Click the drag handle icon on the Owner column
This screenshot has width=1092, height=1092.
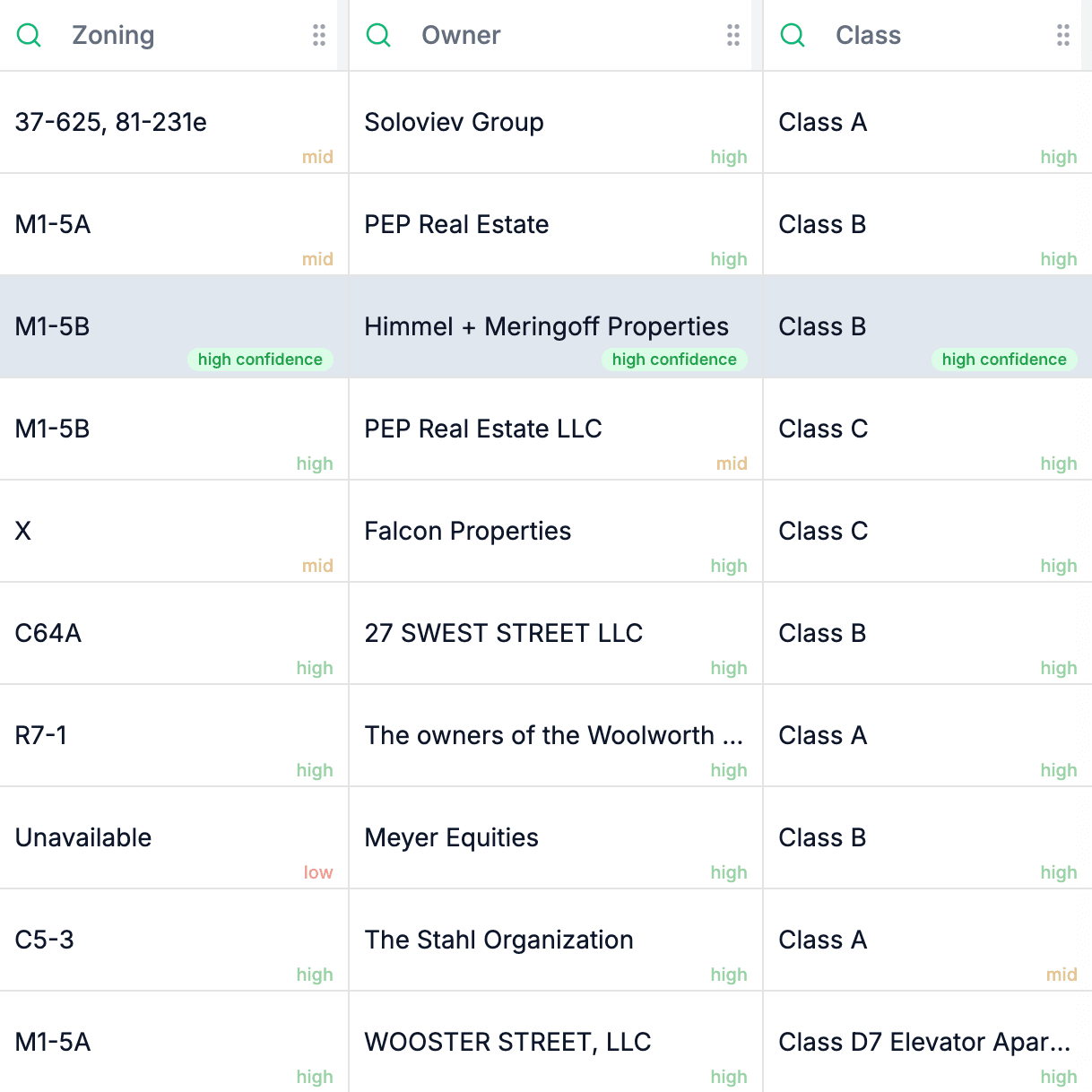(x=732, y=35)
